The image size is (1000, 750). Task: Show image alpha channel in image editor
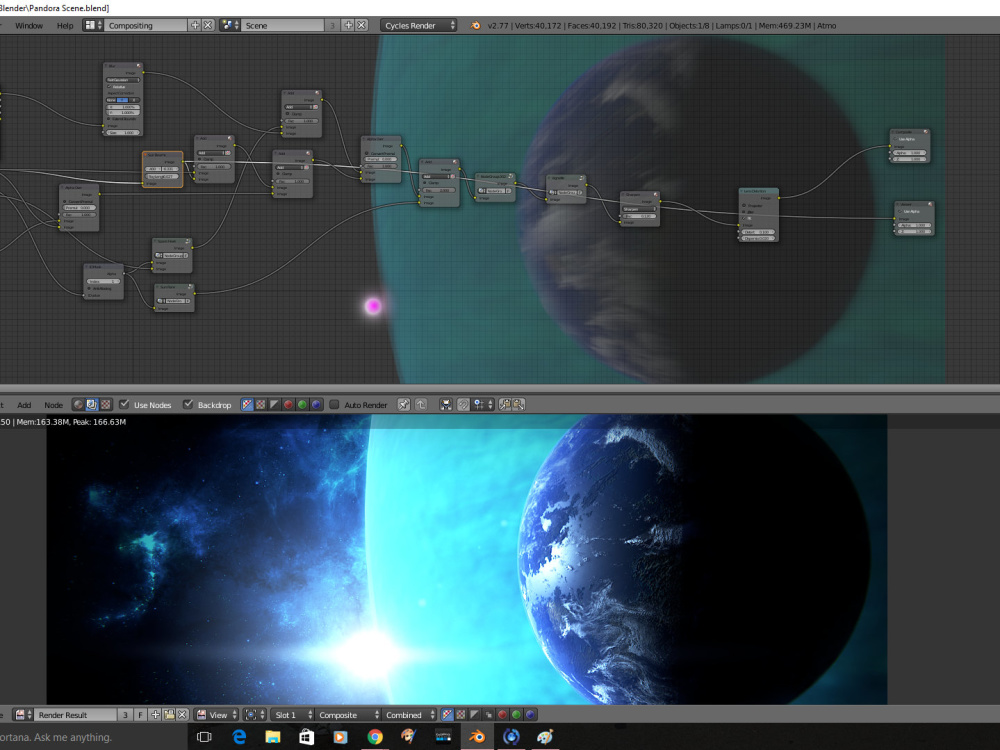click(x=474, y=715)
